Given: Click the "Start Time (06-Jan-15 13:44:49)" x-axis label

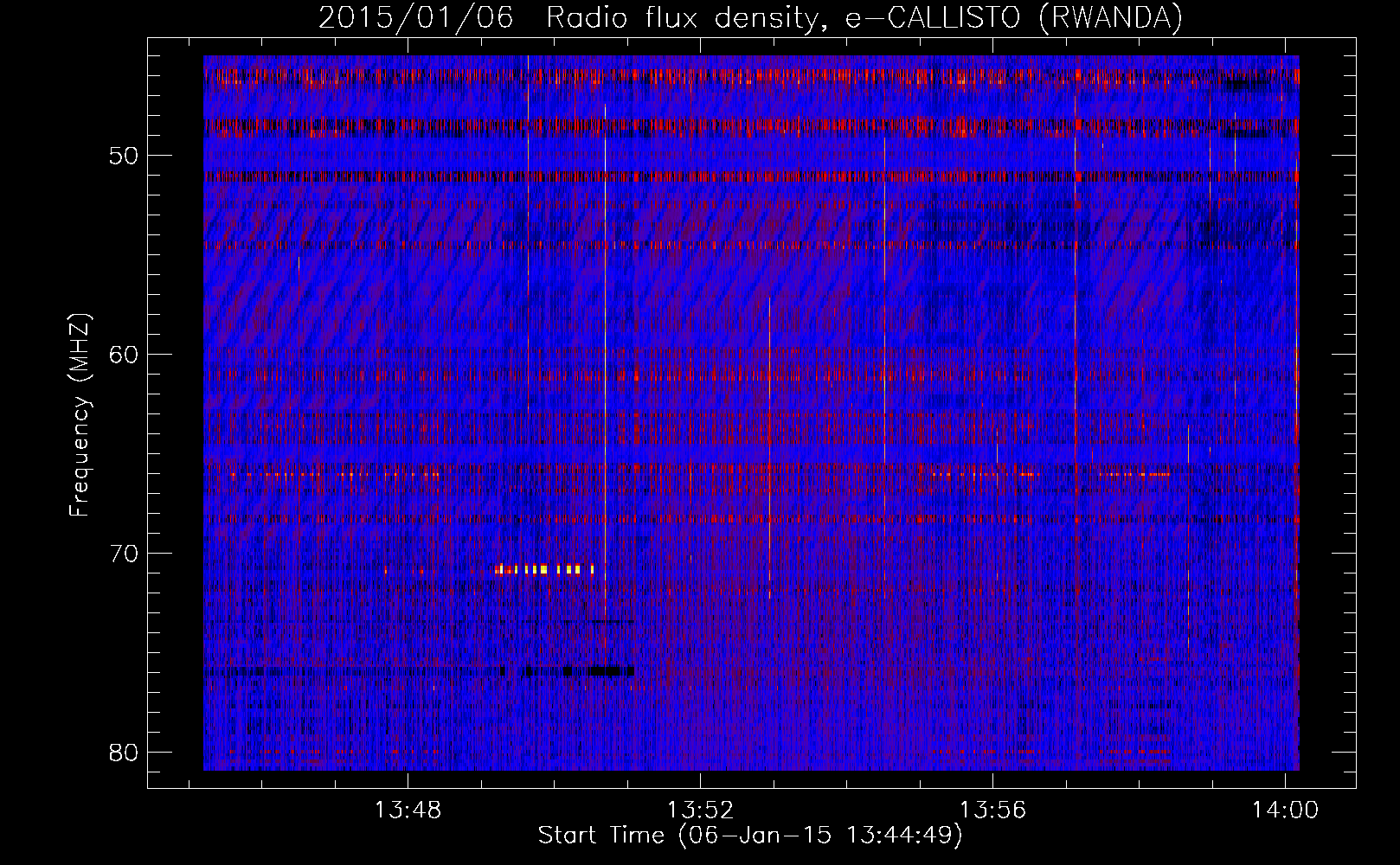Looking at the screenshot, I should coord(750,836).
